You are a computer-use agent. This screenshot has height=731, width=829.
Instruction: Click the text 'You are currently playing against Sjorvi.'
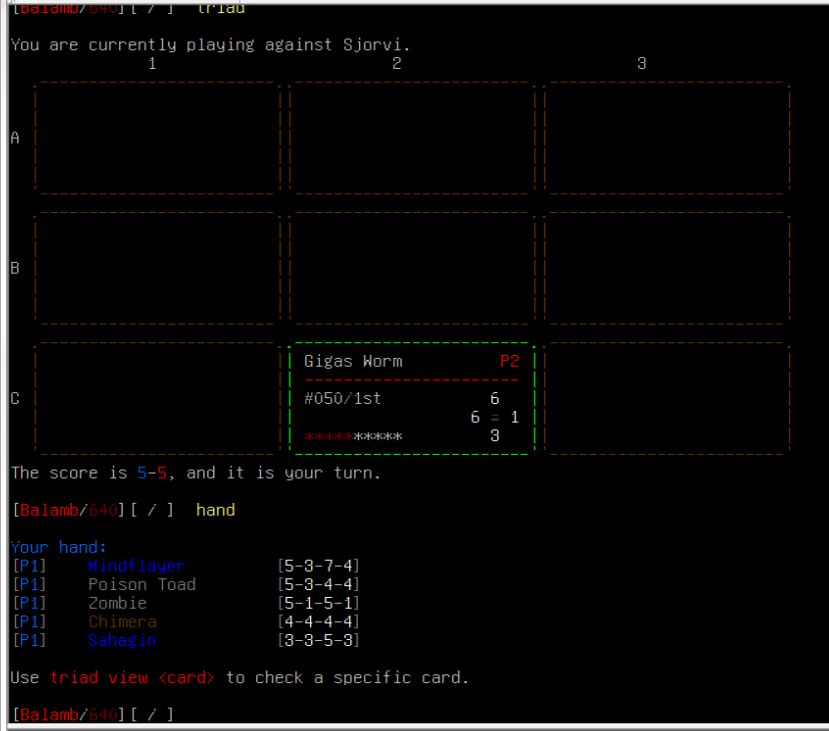[x=210, y=45]
